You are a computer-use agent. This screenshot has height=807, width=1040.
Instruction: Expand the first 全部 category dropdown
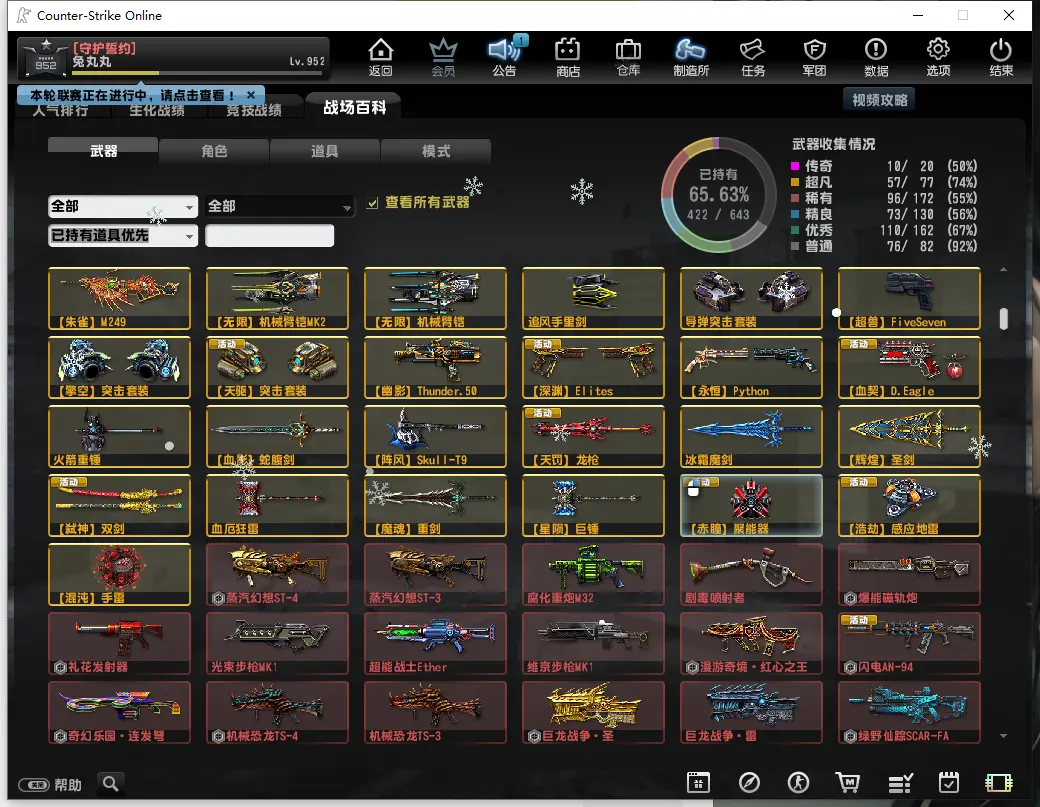[123, 206]
